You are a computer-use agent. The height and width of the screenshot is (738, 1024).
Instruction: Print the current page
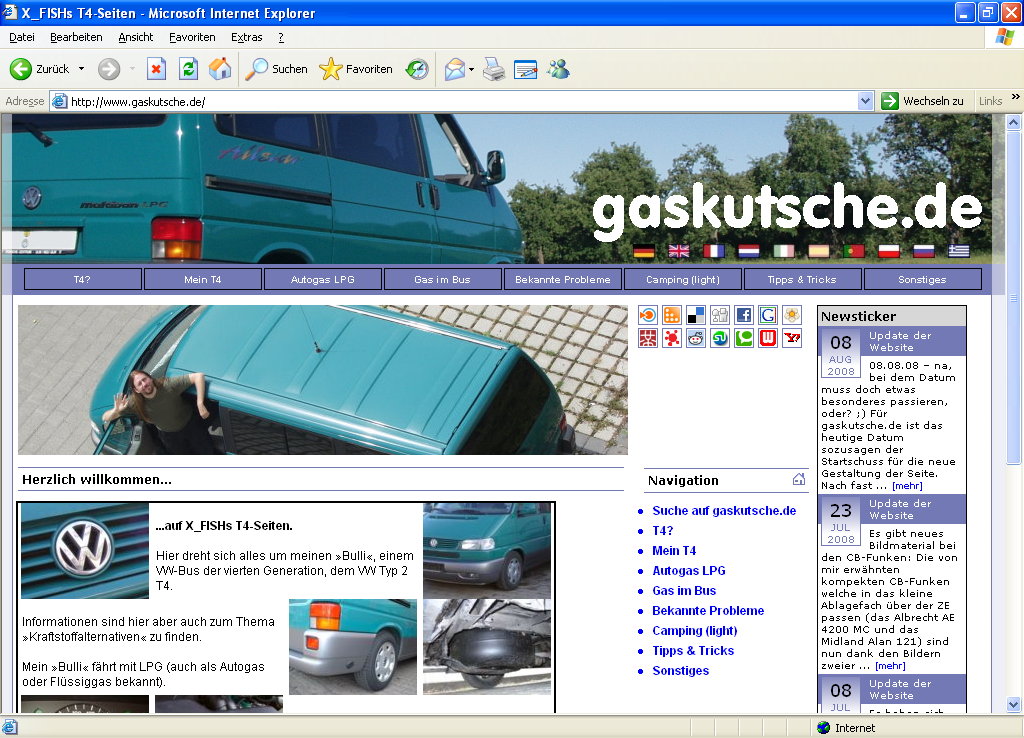[494, 69]
